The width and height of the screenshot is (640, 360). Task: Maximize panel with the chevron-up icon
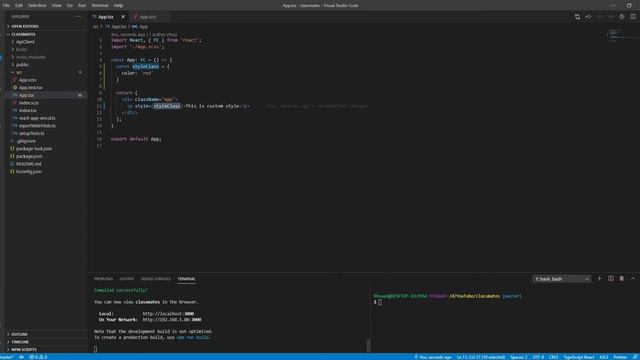pos(633,279)
